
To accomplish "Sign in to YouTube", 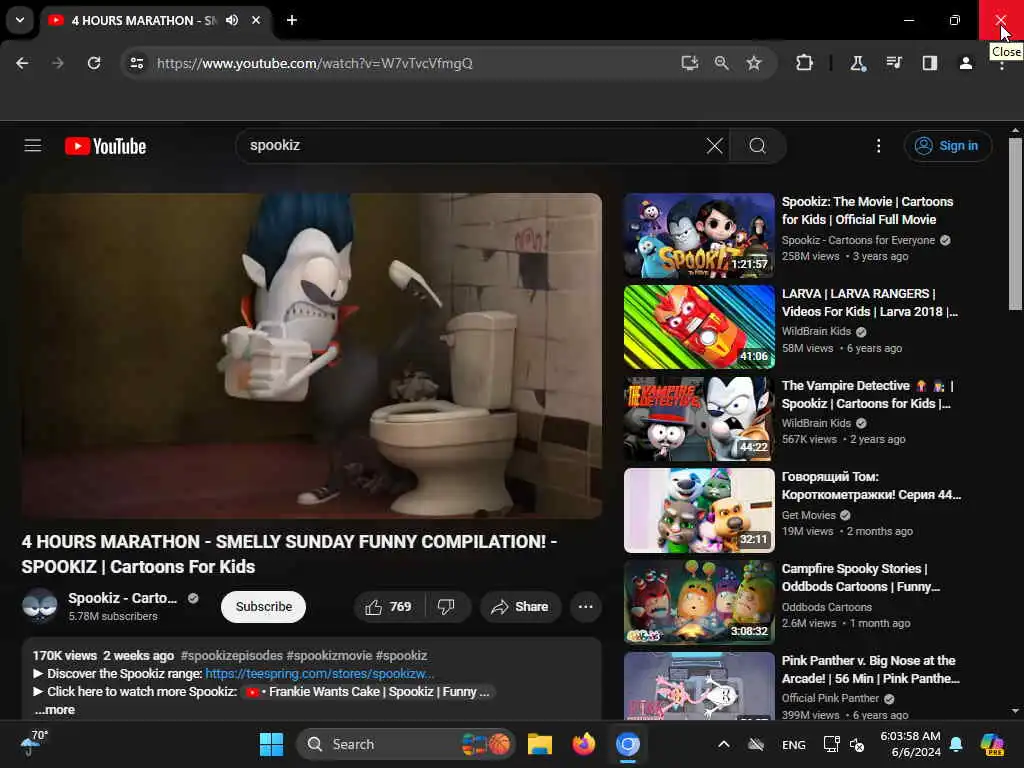I will pyautogui.click(x=948, y=146).
